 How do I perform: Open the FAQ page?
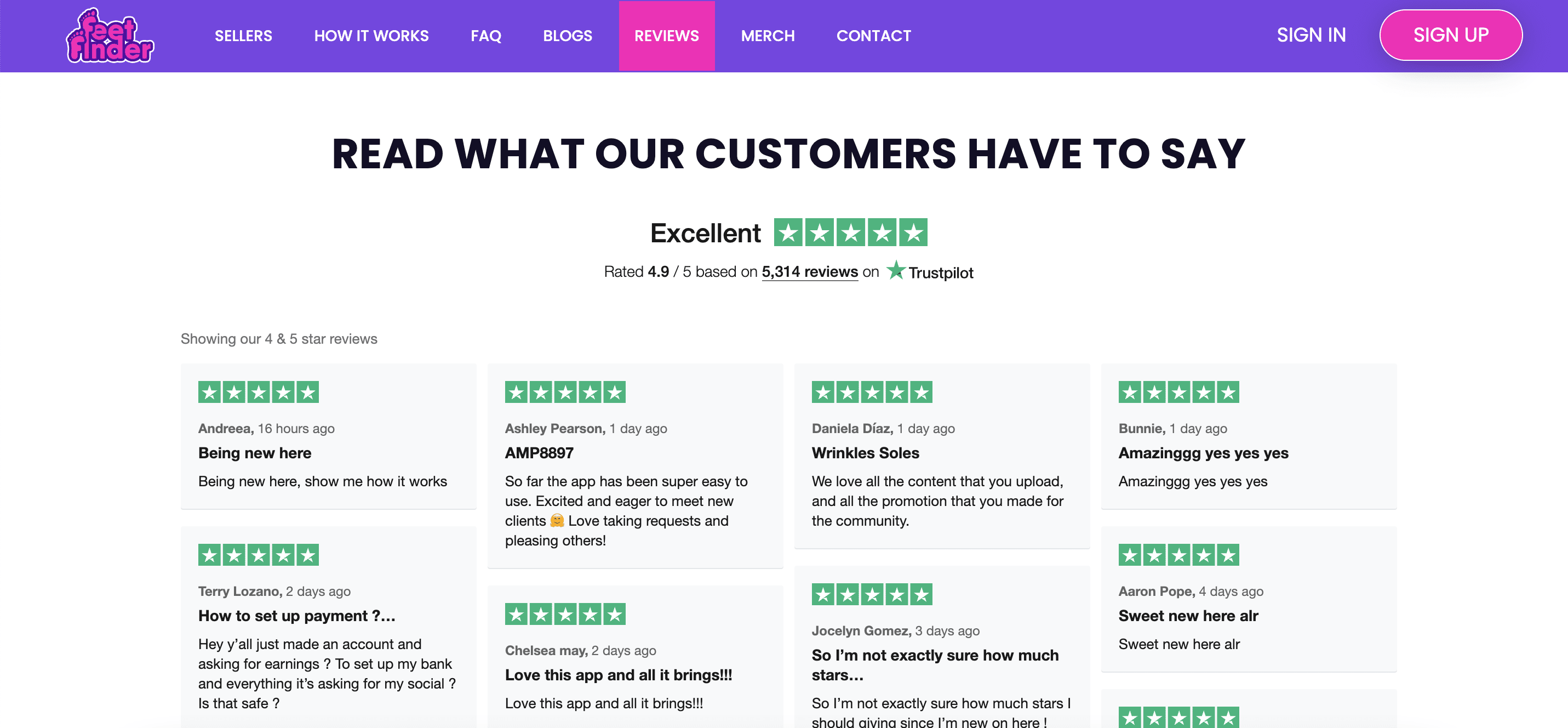(486, 36)
